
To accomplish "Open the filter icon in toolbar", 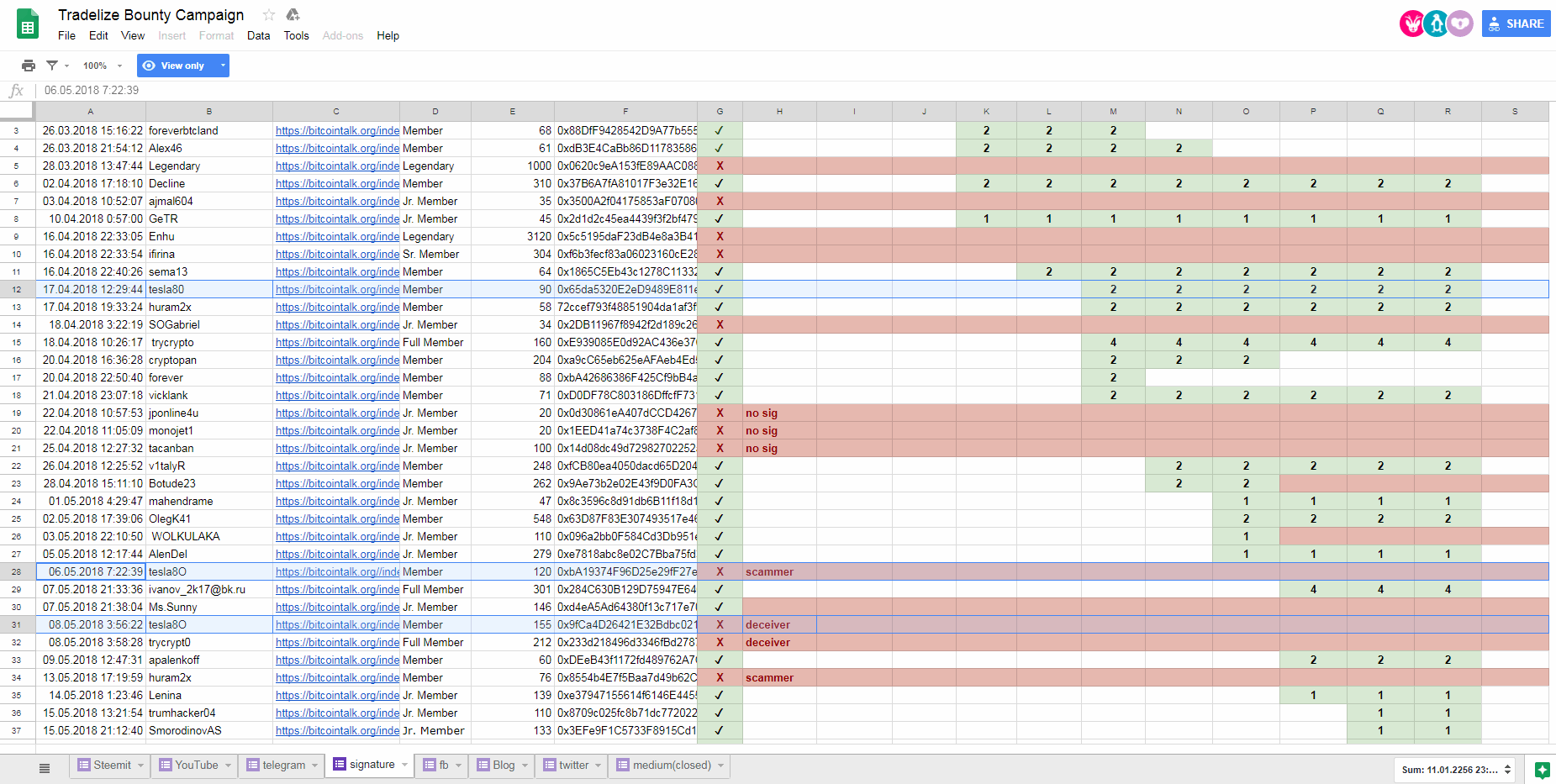I will tap(52, 66).
